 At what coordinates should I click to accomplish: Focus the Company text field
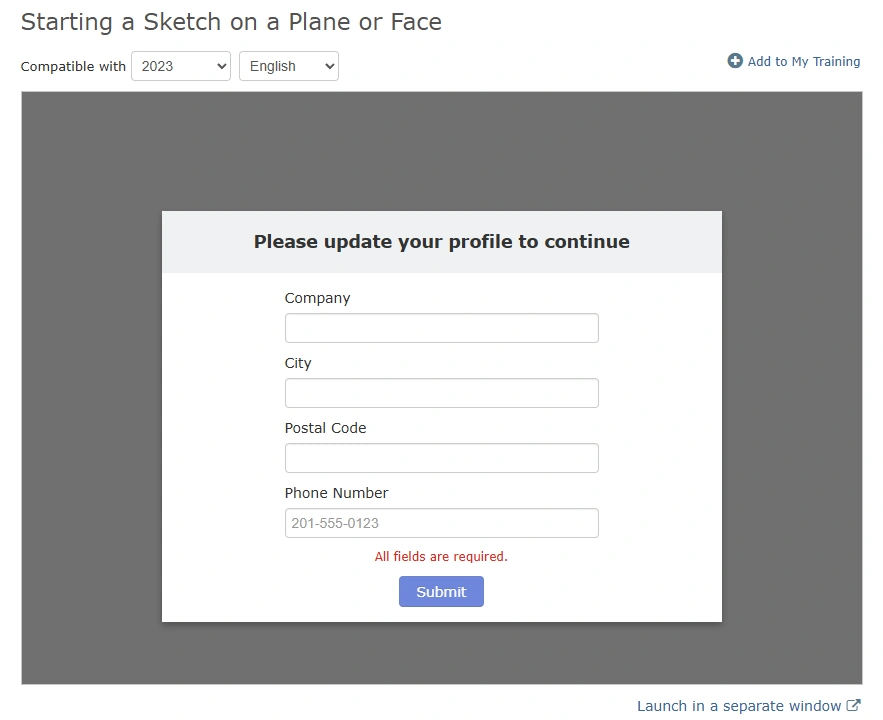441,328
